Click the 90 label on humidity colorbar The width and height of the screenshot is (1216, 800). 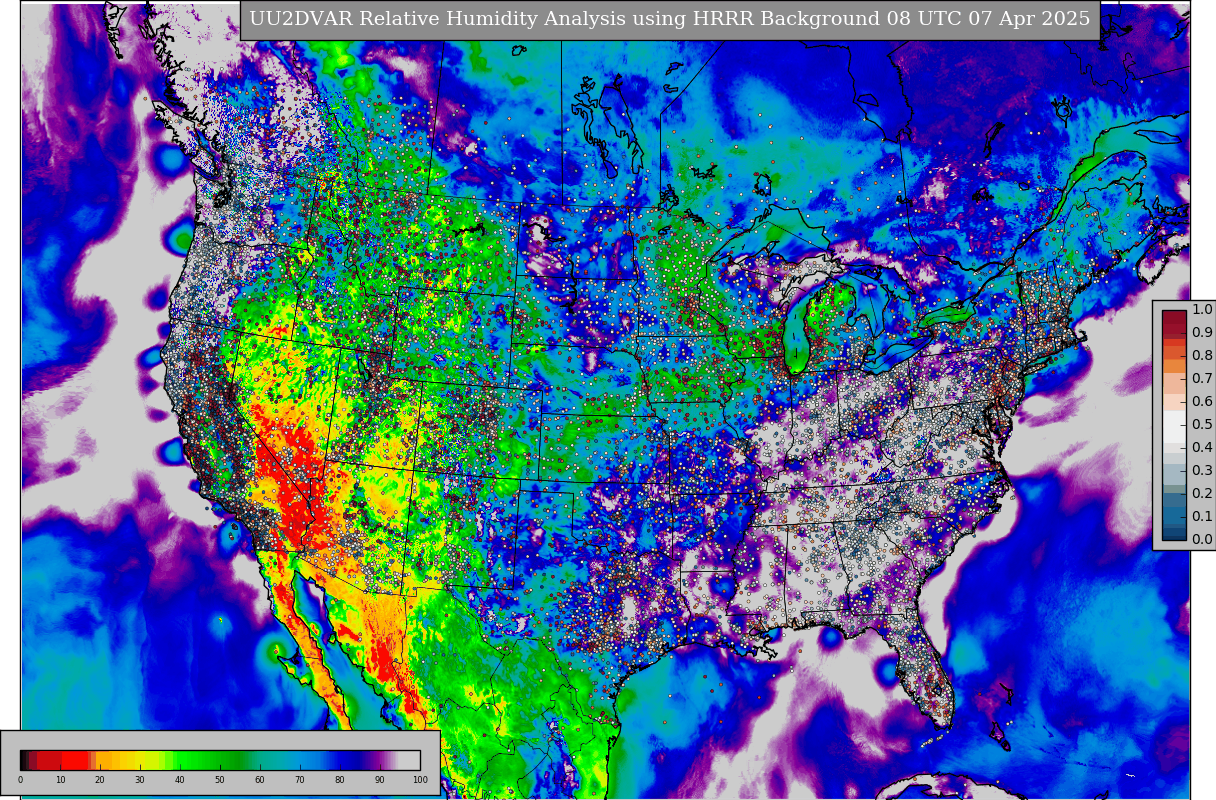coord(380,779)
